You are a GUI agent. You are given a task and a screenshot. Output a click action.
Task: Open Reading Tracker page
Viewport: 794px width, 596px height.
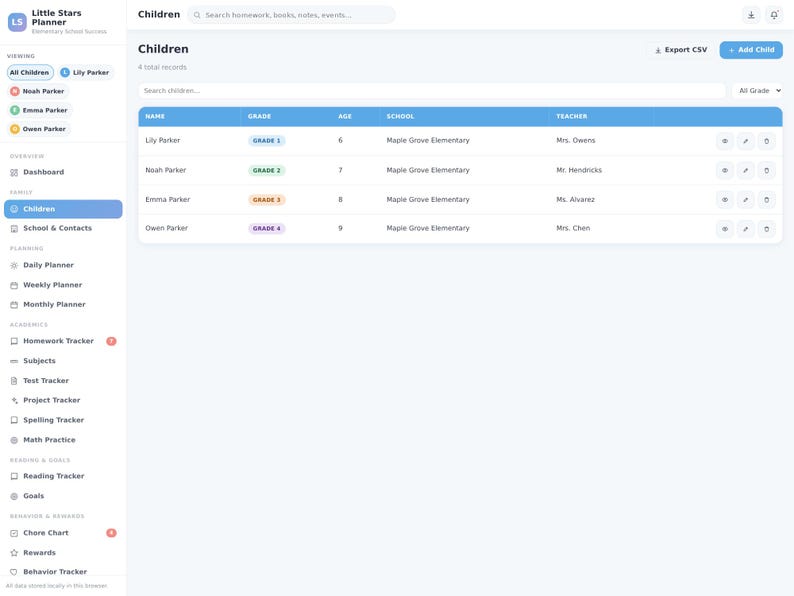(63, 476)
